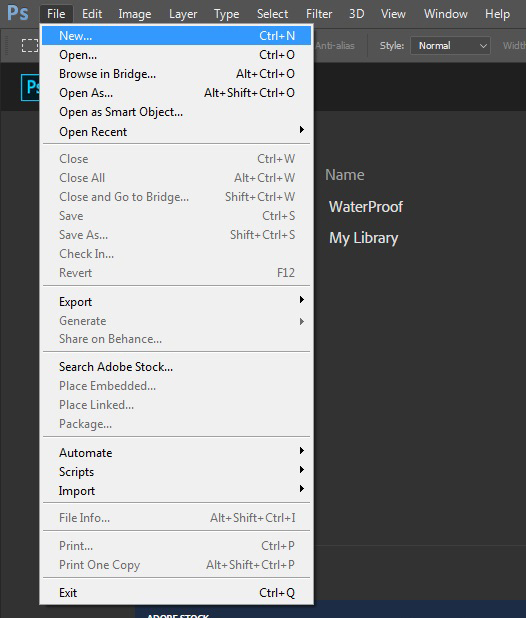
Task: Click the Print One Copy entry
Action: 177,564
